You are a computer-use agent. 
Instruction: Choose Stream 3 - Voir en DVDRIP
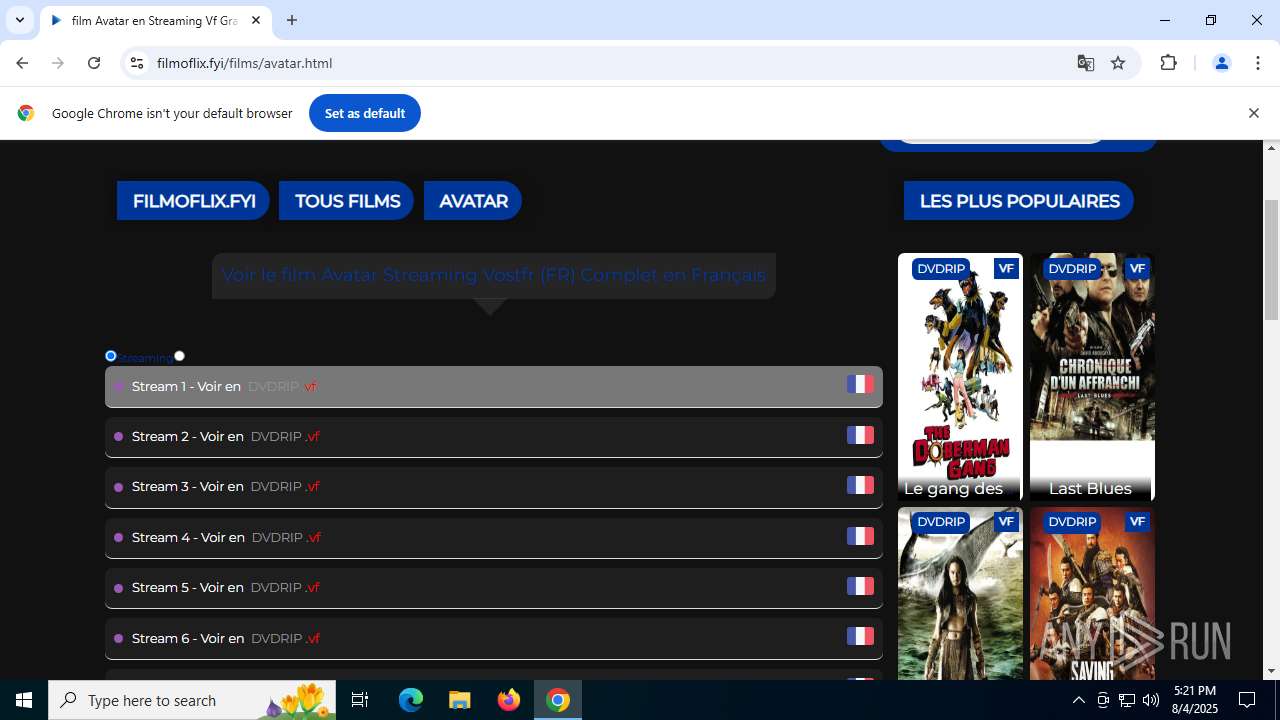(x=494, y=487)
